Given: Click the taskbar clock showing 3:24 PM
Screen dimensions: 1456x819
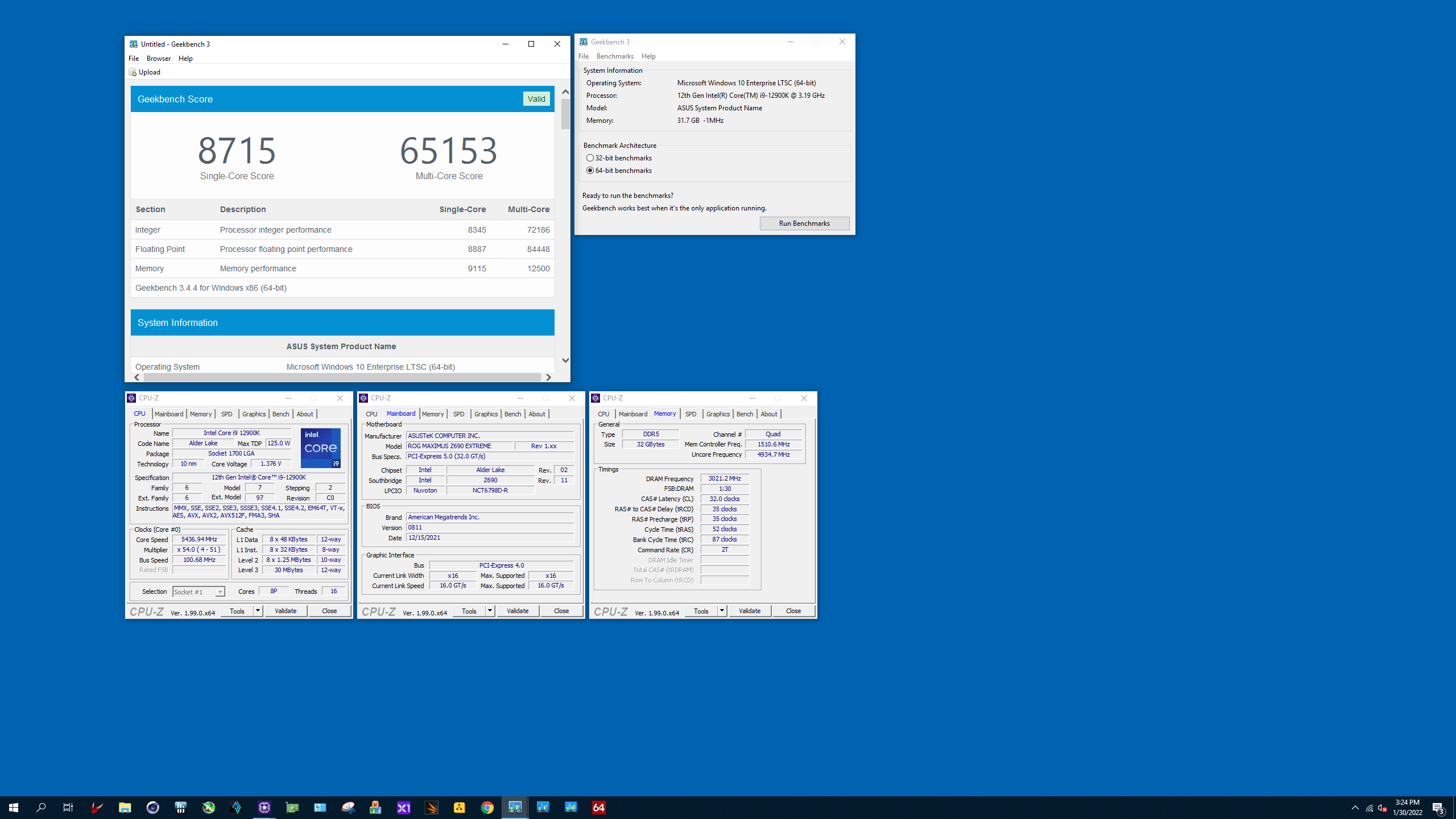Looking at the screenshot, I should point(1407,808).
